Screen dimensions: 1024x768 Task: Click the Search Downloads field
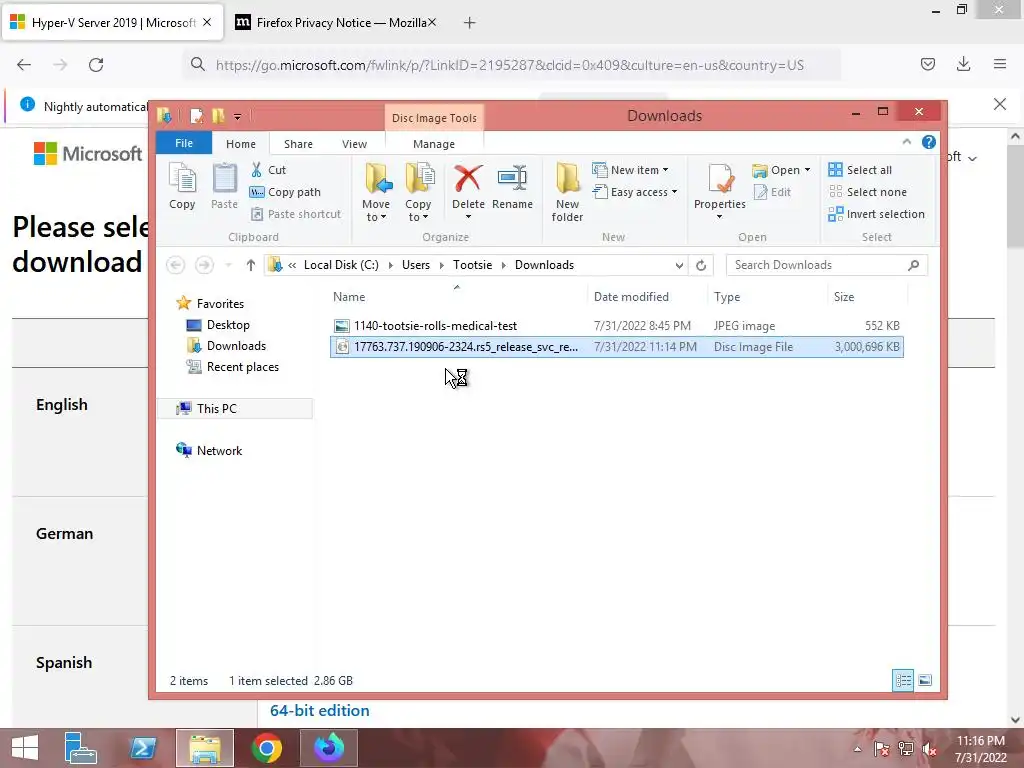click(826, 265)
